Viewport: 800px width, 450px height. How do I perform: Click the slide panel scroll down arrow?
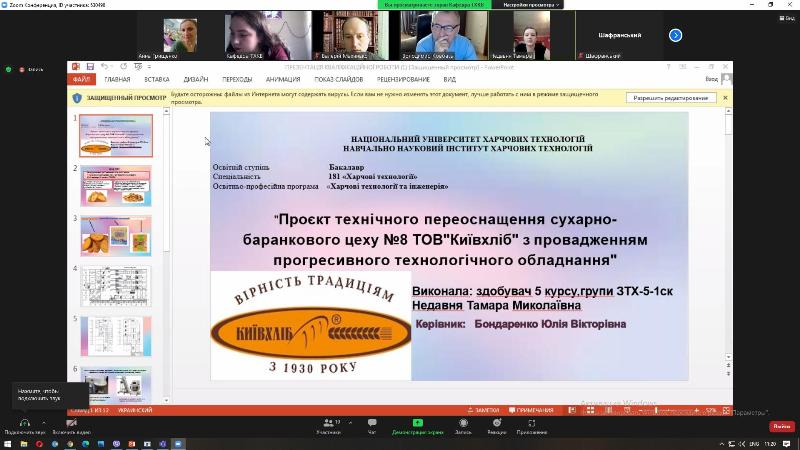click(166, 401)
